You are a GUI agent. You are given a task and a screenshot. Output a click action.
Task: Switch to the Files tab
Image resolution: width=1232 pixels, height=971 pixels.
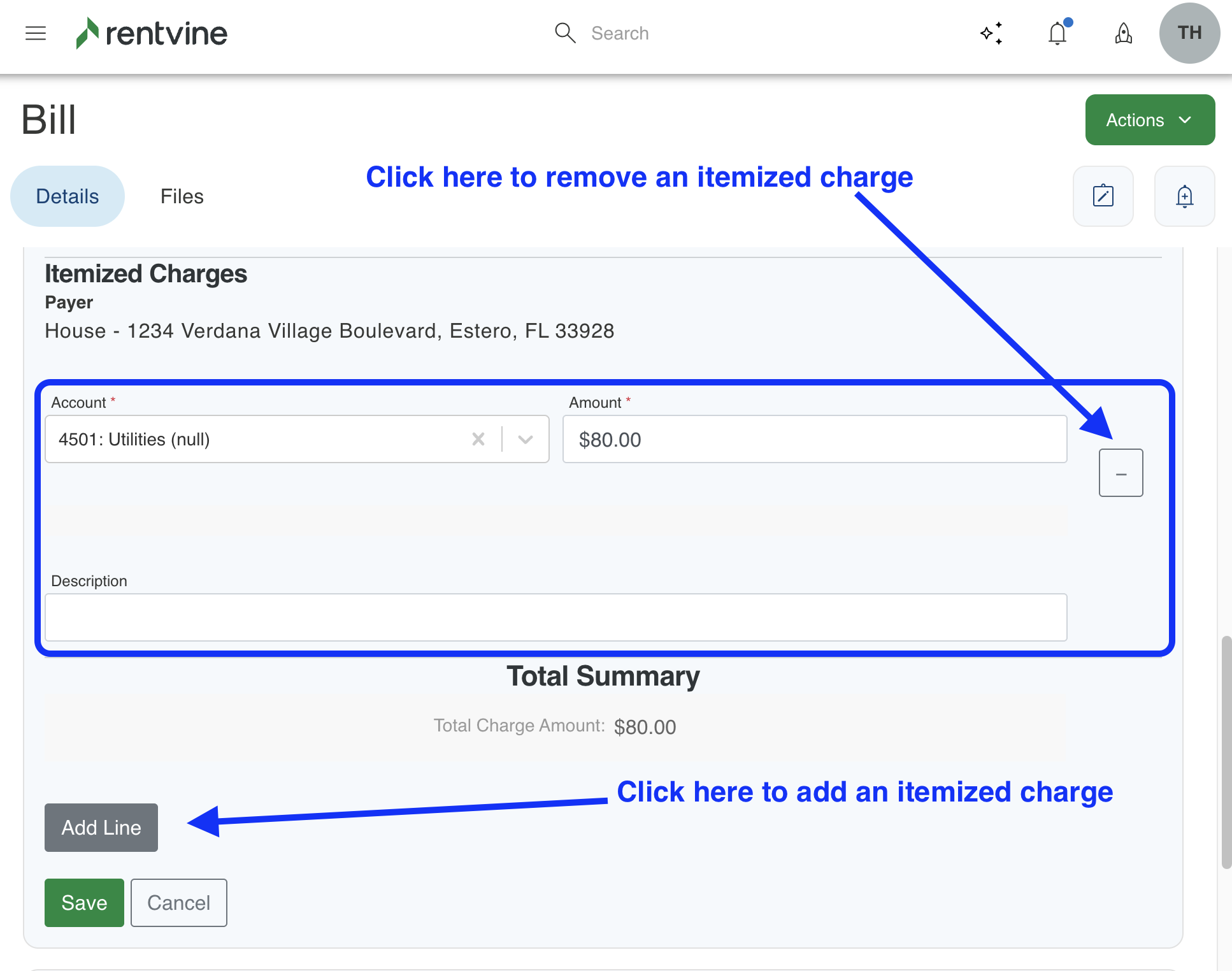pos(182,196)
